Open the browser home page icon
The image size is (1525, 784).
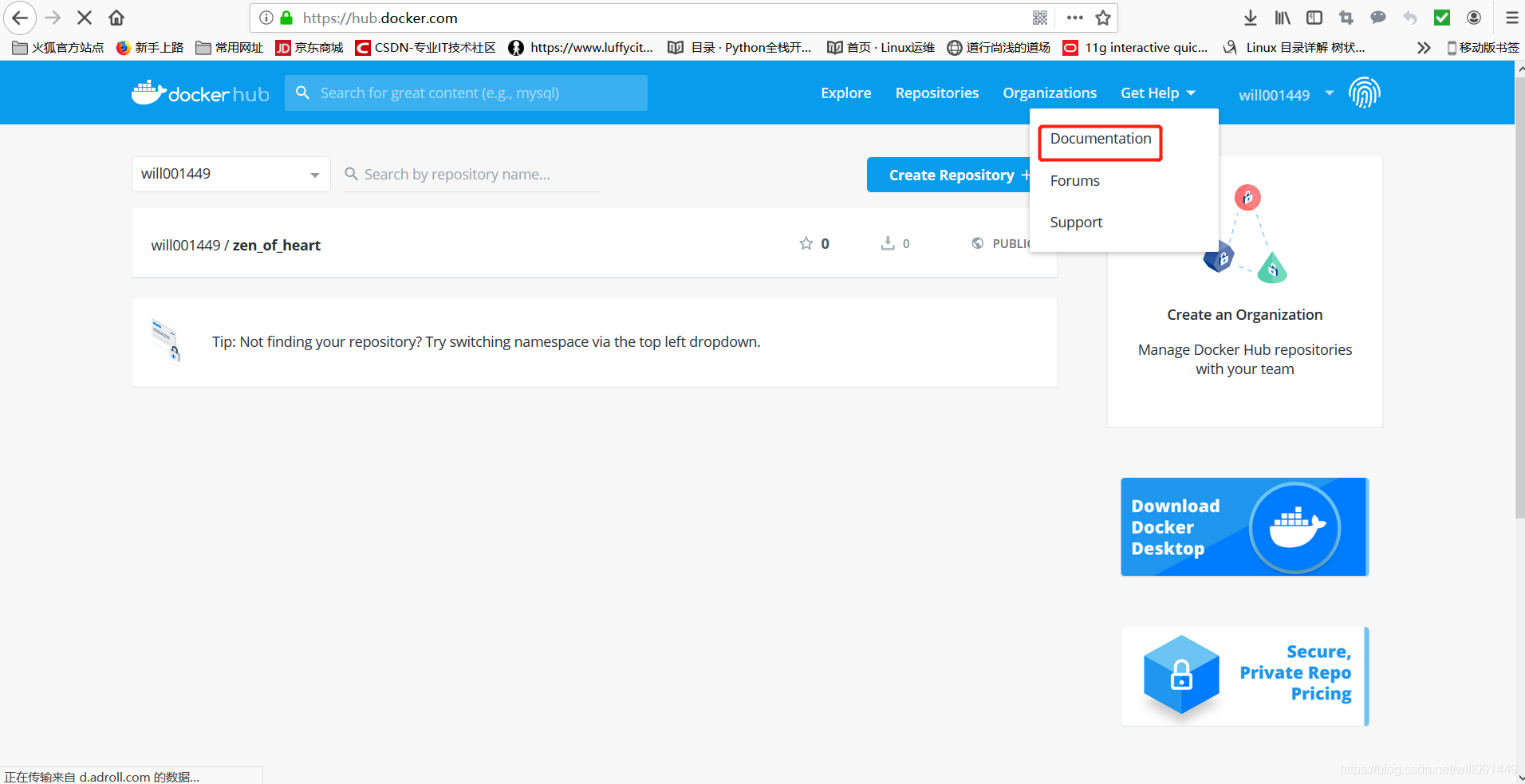coord(116,18)
